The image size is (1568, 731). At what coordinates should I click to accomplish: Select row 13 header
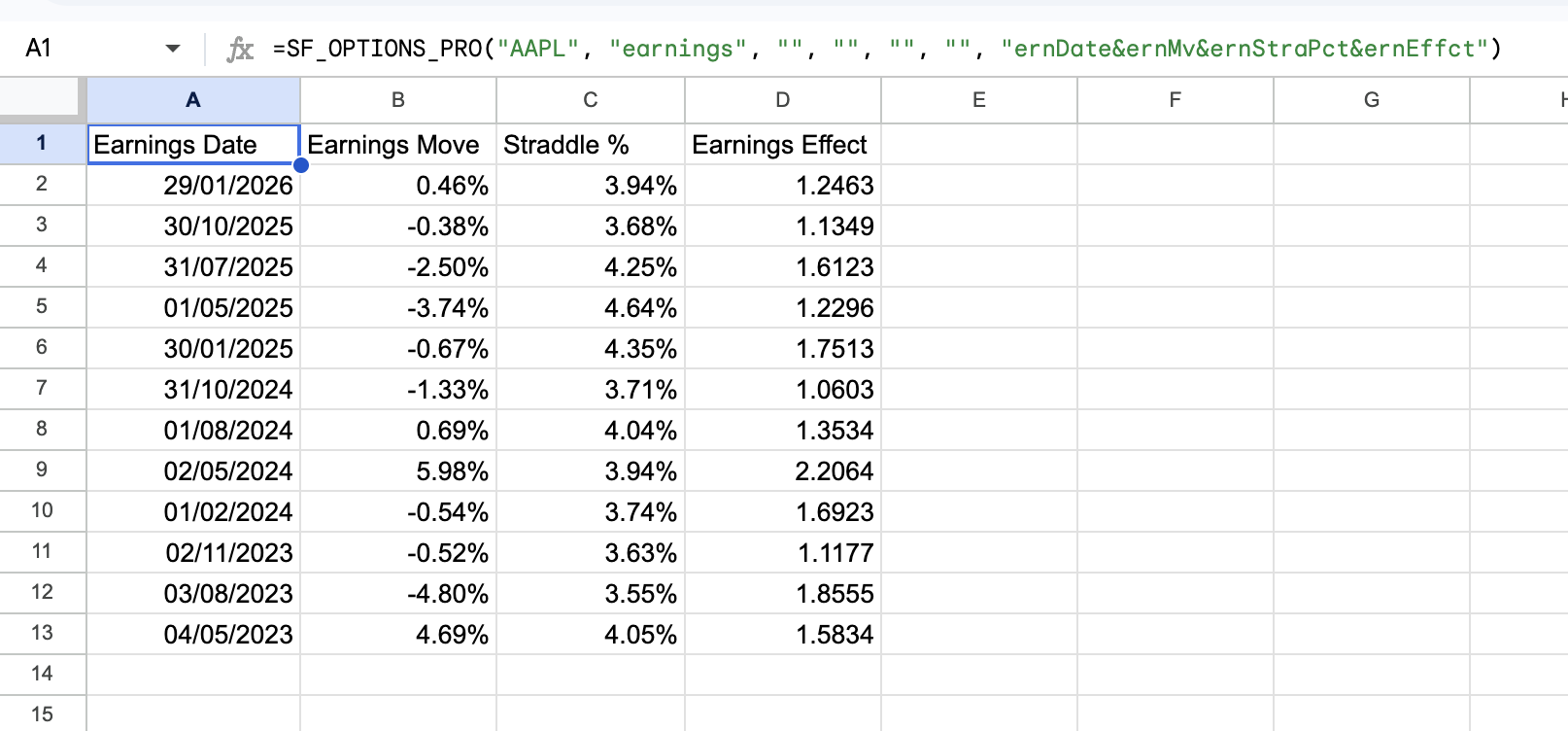pos(43,634)
